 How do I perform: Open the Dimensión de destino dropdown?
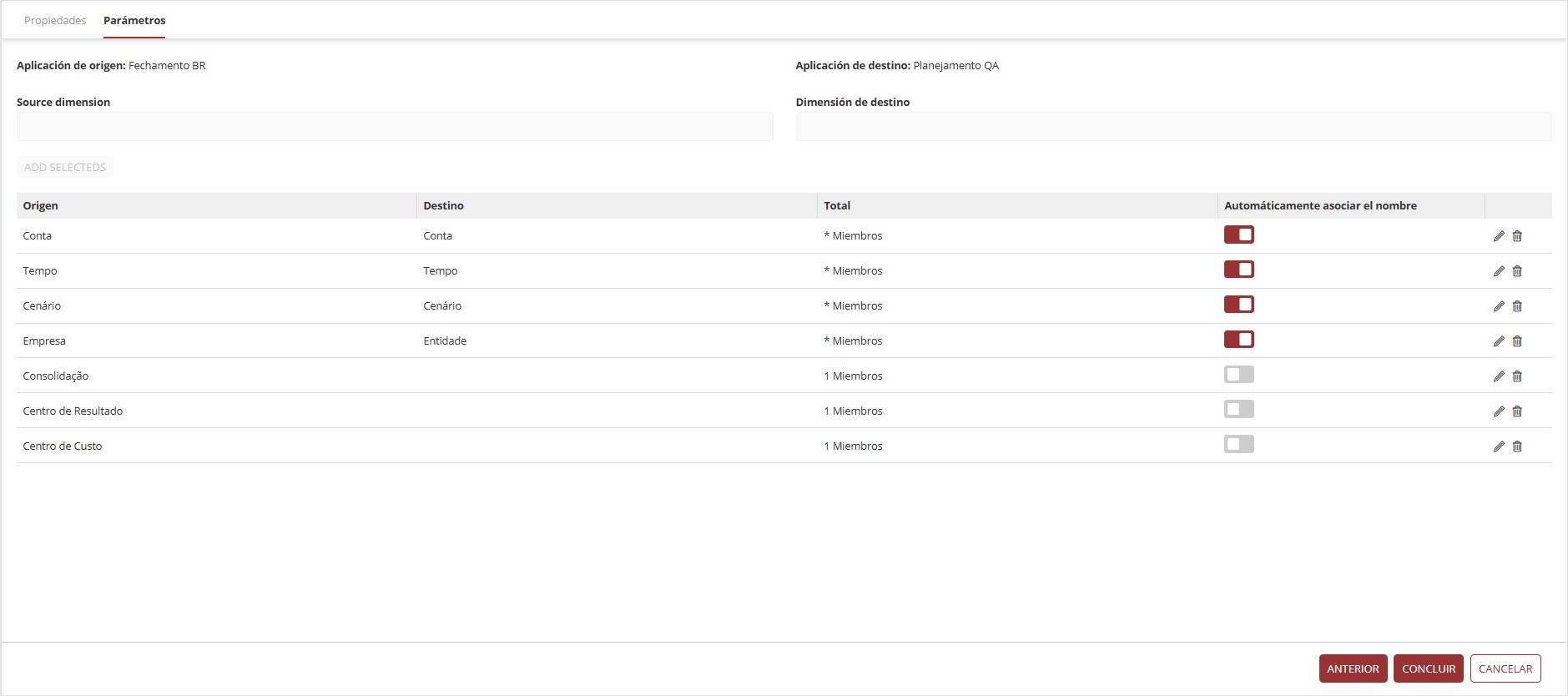point(1173,127)
